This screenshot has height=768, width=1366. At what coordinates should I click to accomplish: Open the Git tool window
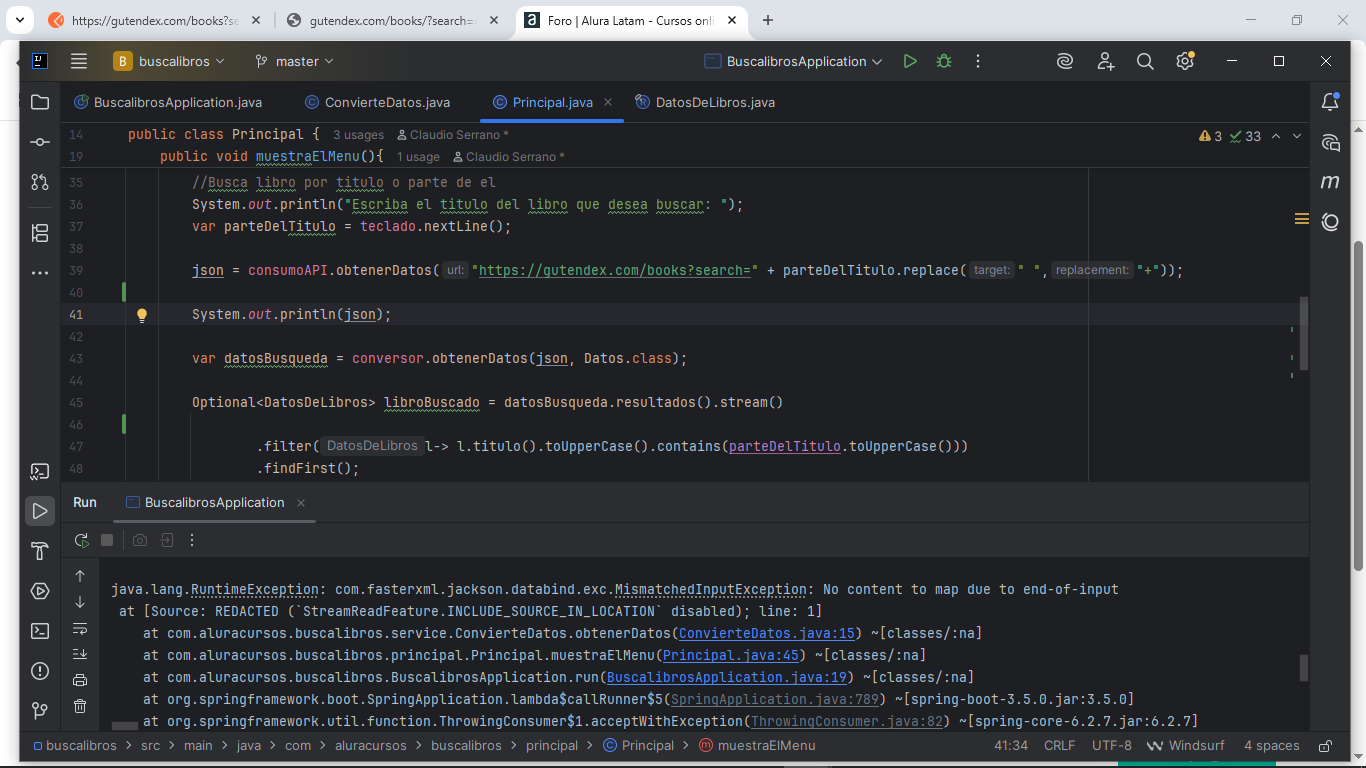pyautogui.click(x=40, y=711)
